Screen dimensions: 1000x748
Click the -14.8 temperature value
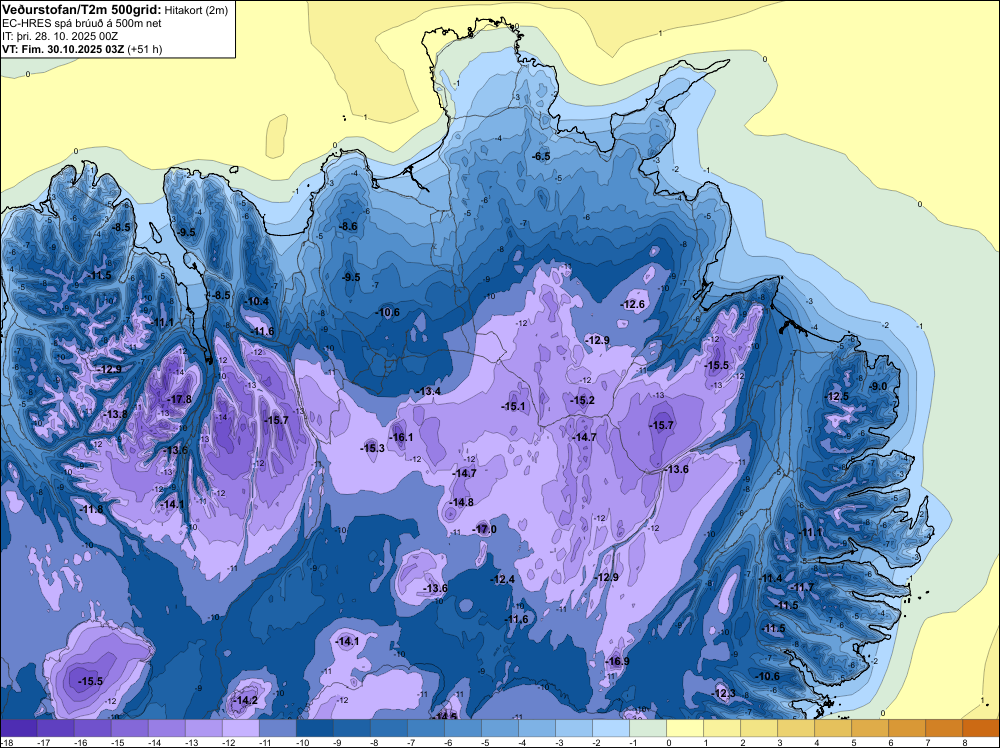coord(461,502)
